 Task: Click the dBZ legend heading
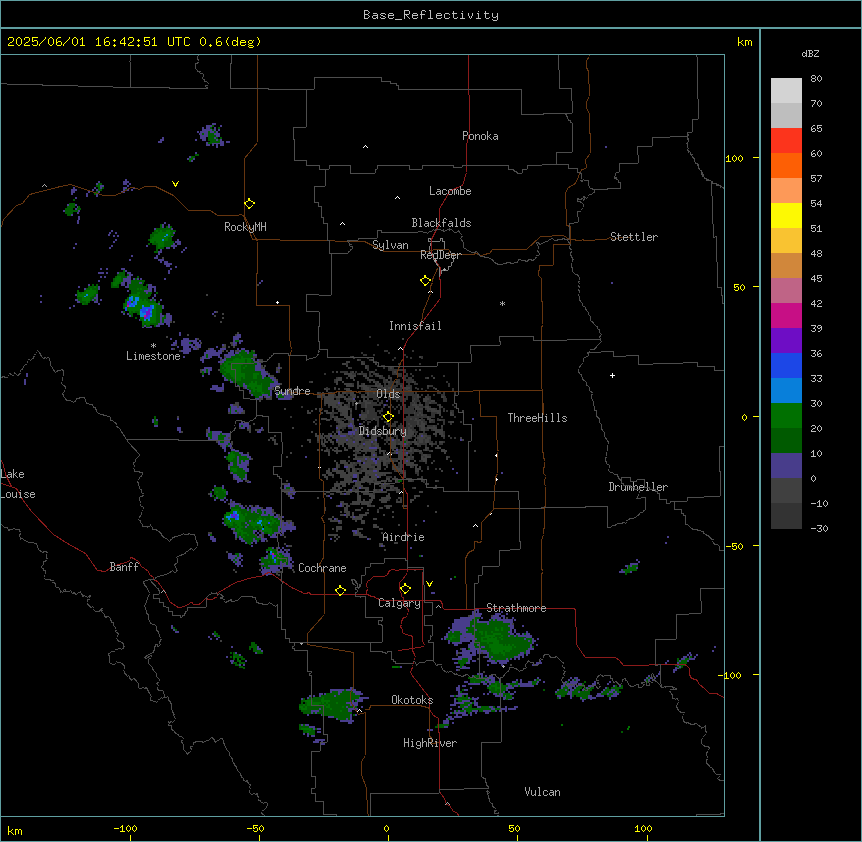810,53
